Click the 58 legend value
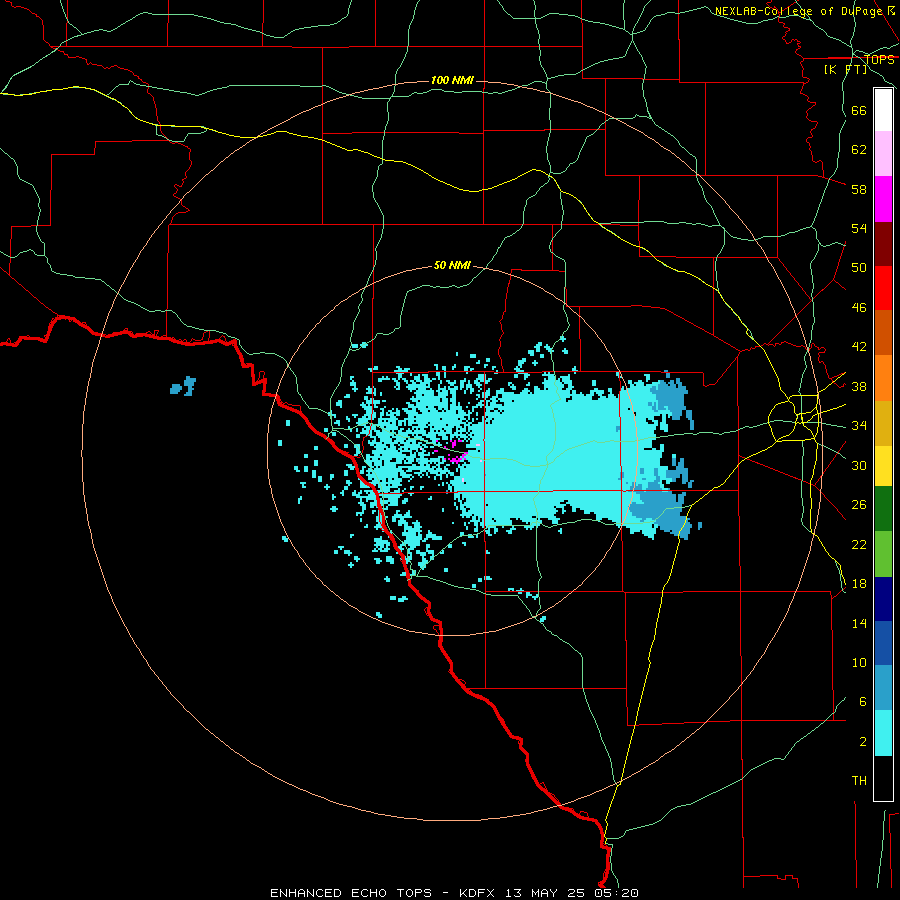This screenshot has height=900, width=900. [859, 189]
